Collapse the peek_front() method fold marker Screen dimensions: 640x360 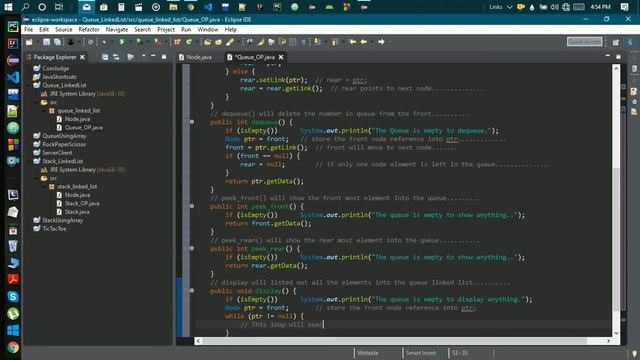click(192, 206)
